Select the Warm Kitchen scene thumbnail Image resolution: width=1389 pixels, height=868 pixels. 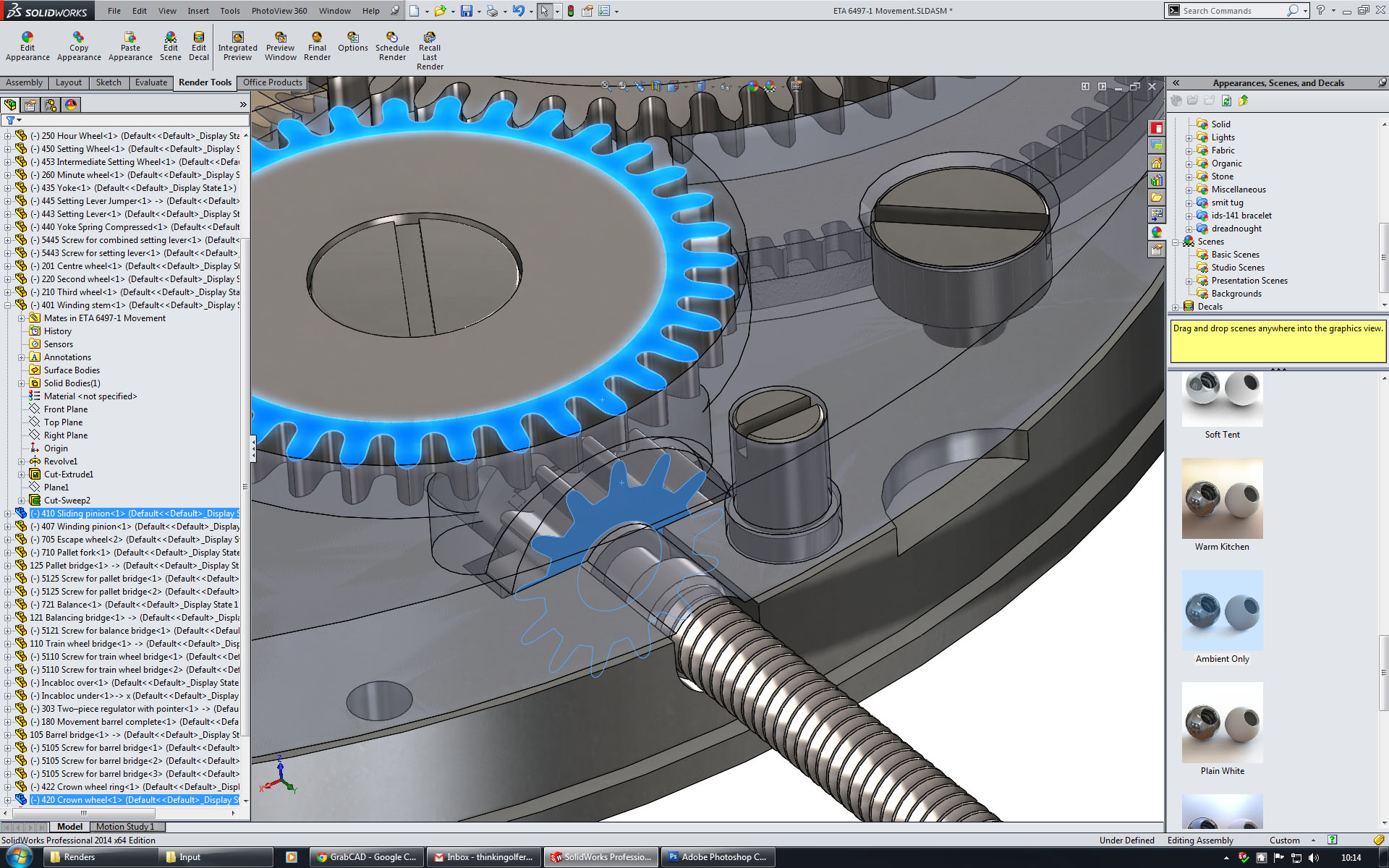point(1222,498)
